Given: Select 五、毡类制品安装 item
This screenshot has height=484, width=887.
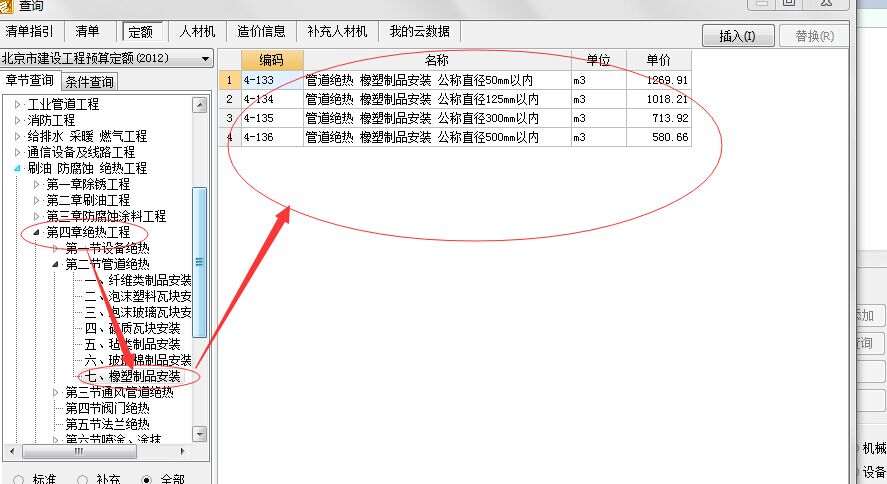Looking at the screenshot, I should pyautogui.click(x=132, y=344).
